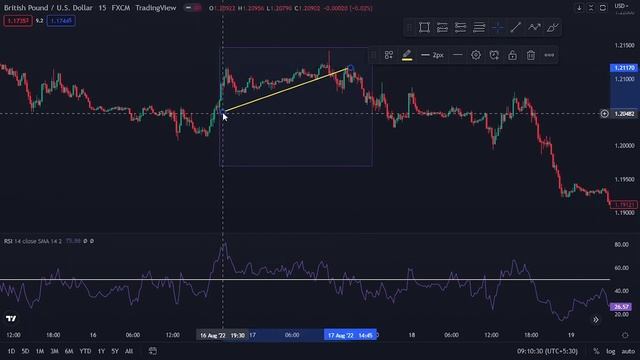Set range to 1Y
The height and width of the screenshot is (360, 640).
(x=101, y=351)
